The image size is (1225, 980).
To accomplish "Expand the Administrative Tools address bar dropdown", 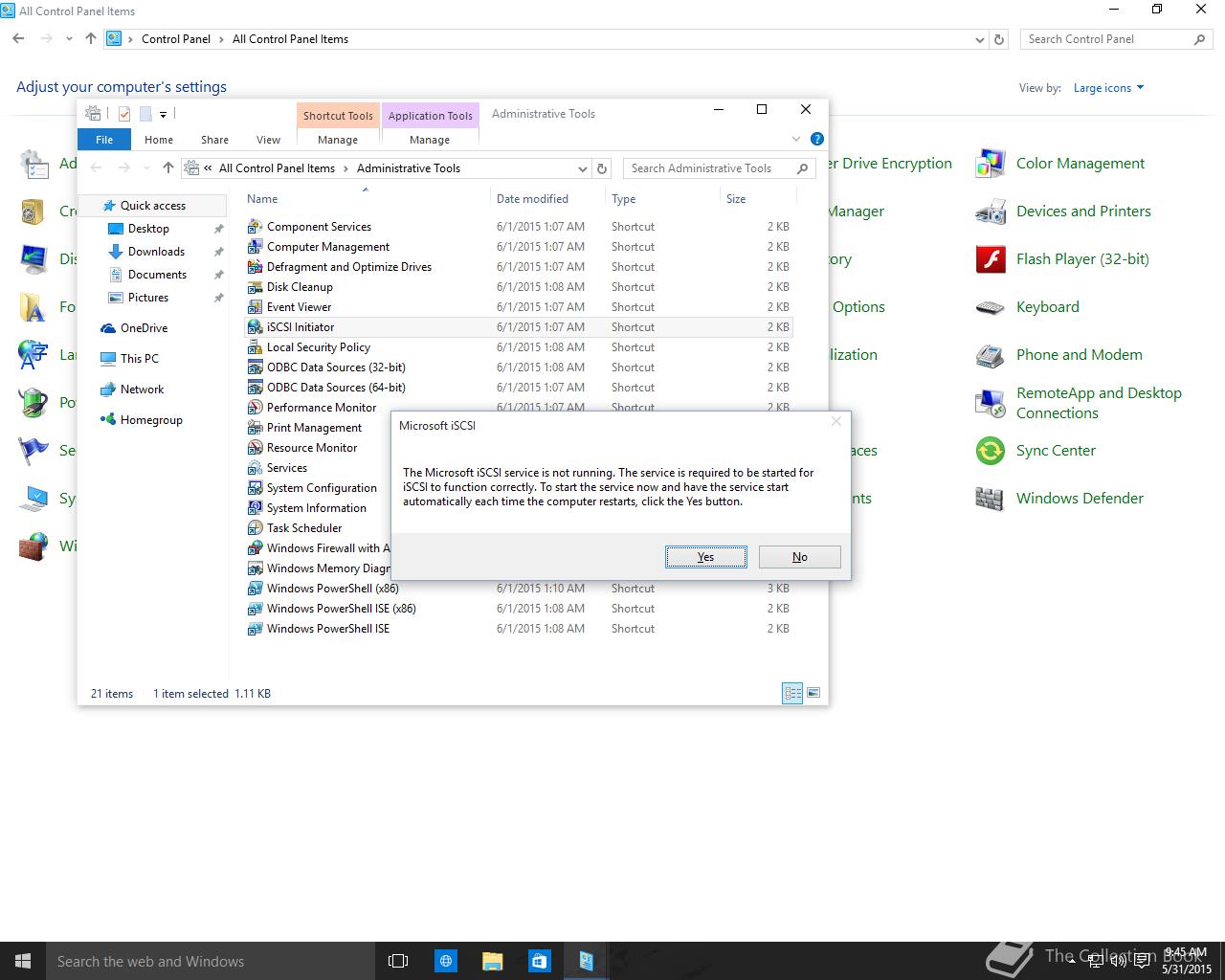I will coord(582,168).
